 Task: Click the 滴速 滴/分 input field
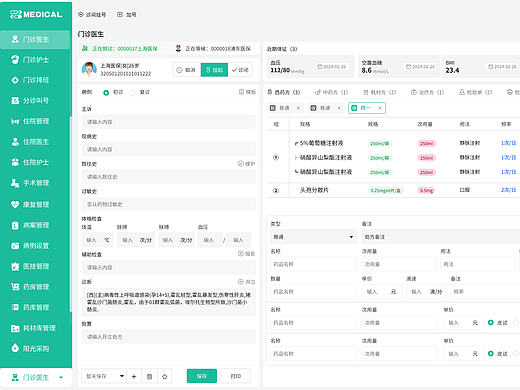tap(426, 292)
